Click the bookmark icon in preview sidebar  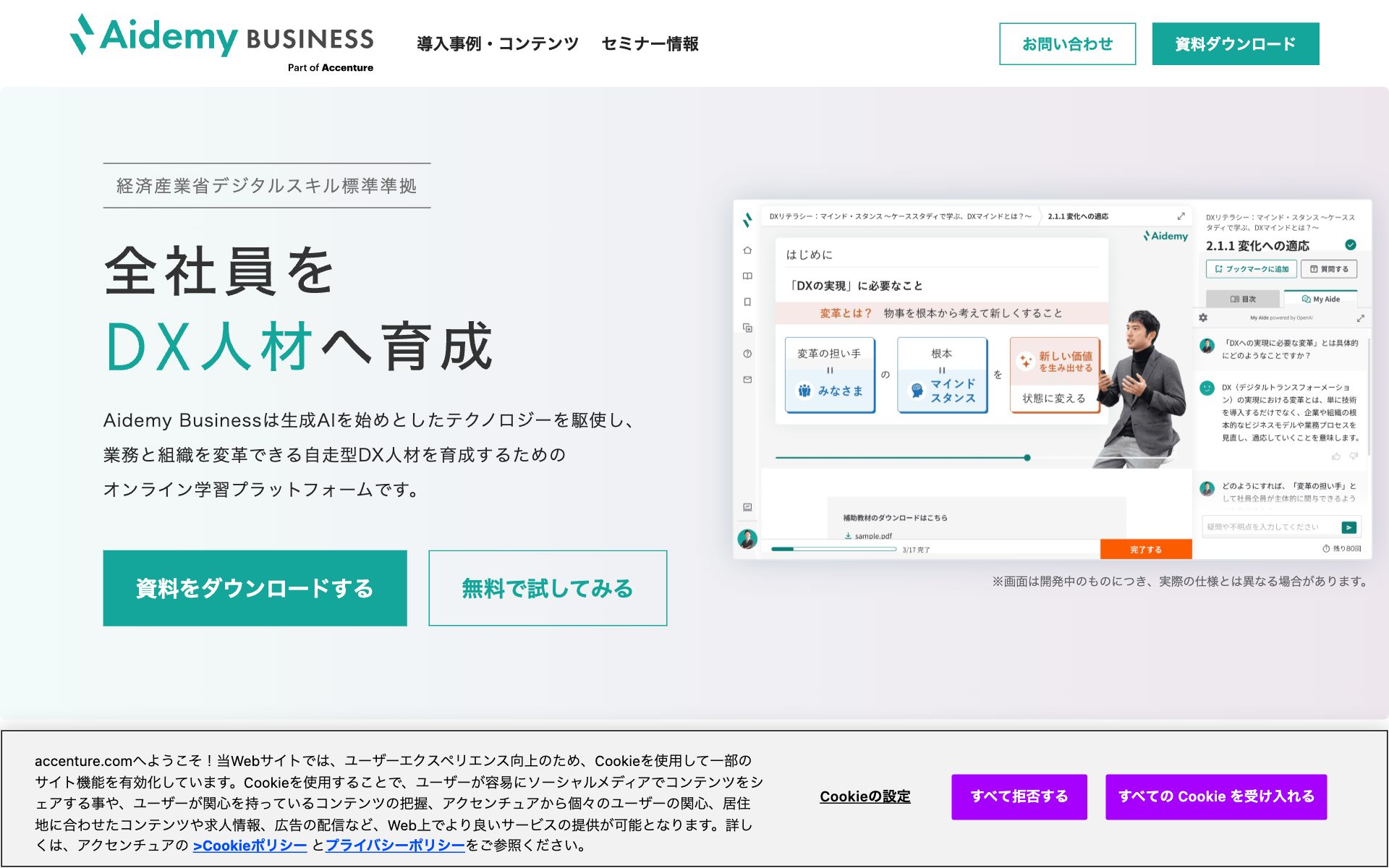[747, 302]
